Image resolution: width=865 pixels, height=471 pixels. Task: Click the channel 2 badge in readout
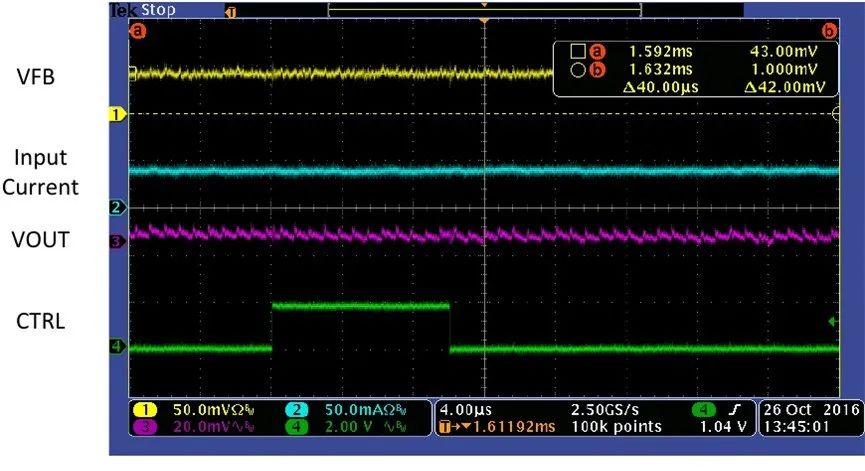[297, 410]
